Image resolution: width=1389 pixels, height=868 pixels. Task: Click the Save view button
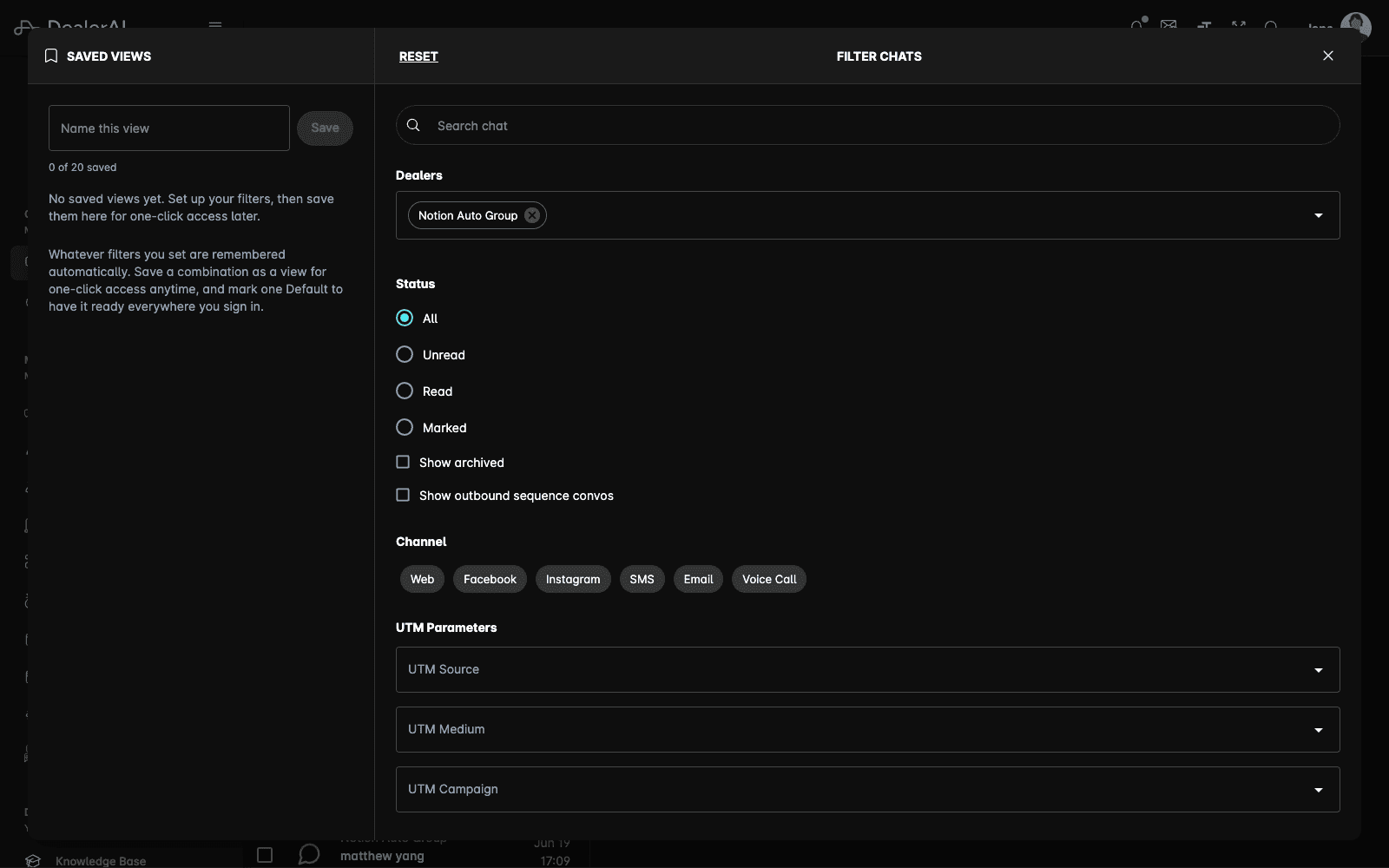point(325,128)
